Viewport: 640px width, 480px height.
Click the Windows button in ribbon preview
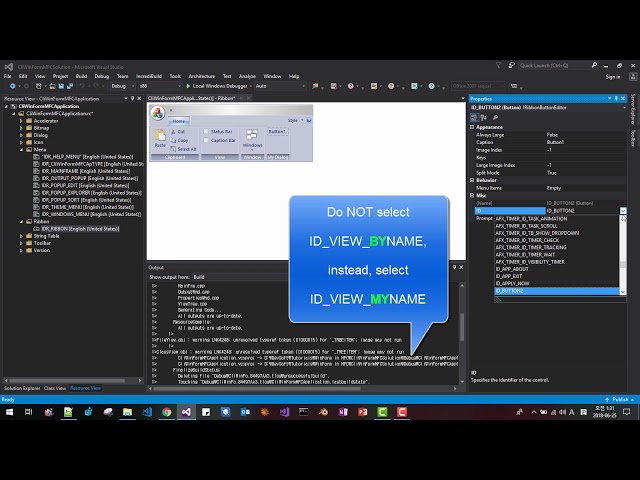point(252,140)
